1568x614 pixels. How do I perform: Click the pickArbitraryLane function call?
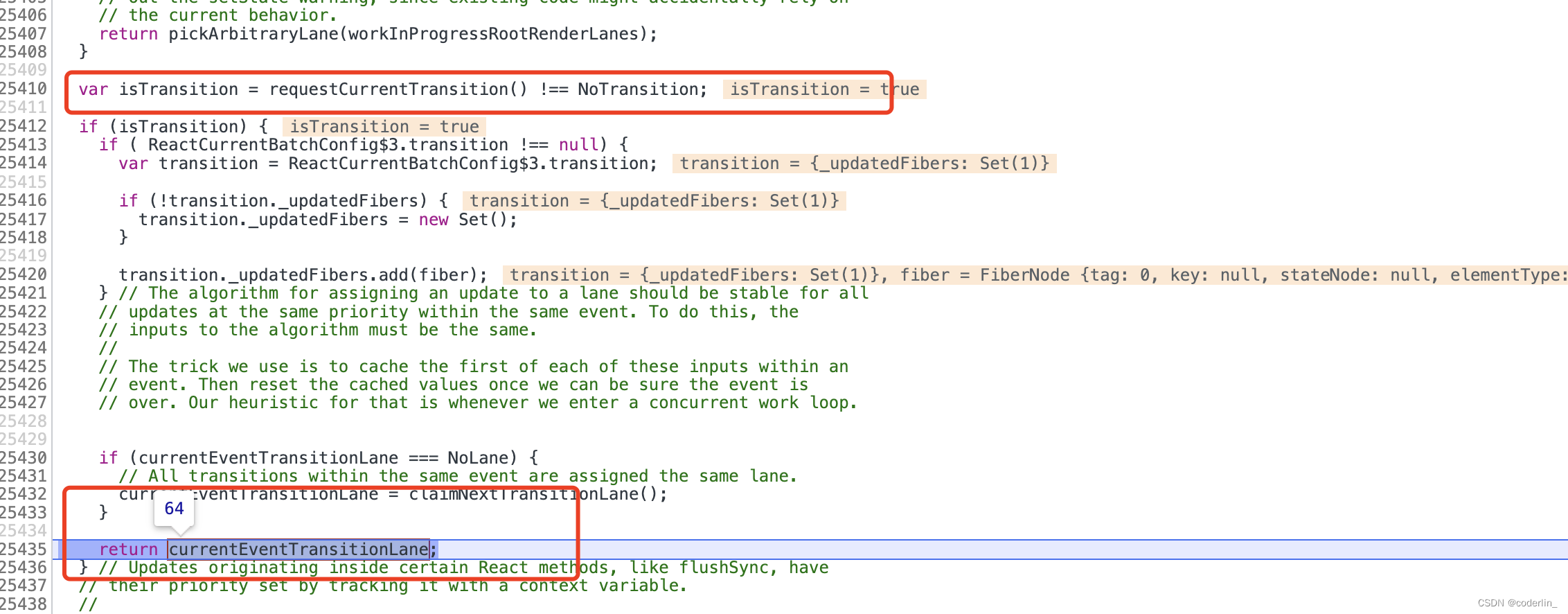(x=253, y=33)
